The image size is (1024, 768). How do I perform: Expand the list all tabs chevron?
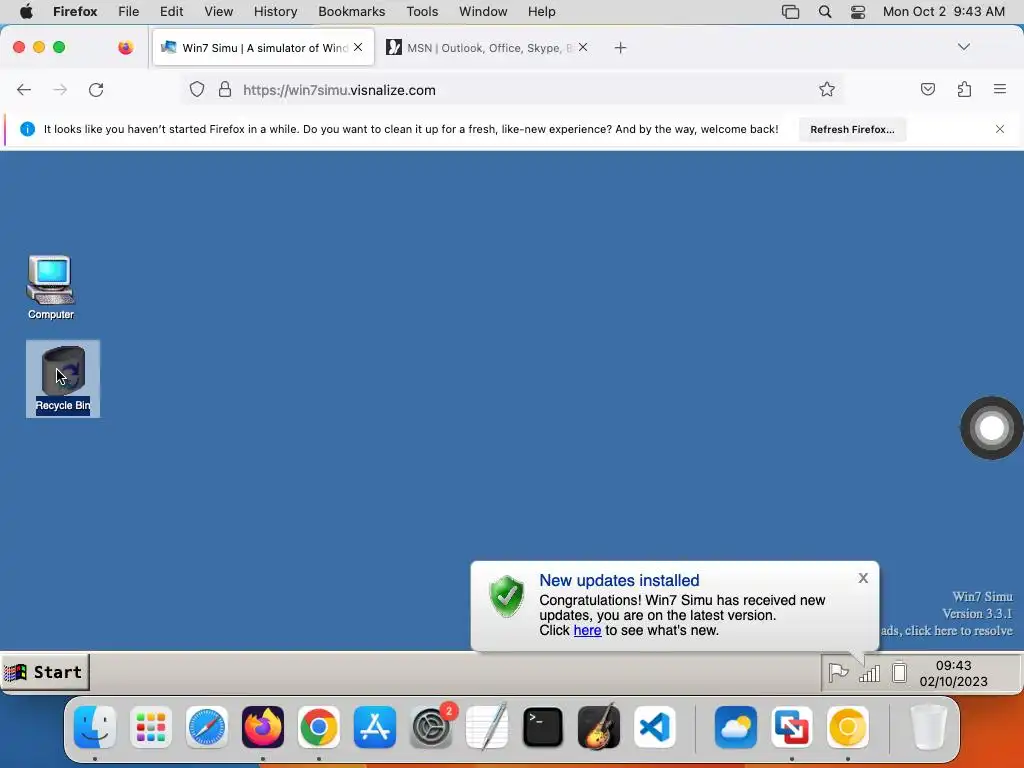pos(963,47)
